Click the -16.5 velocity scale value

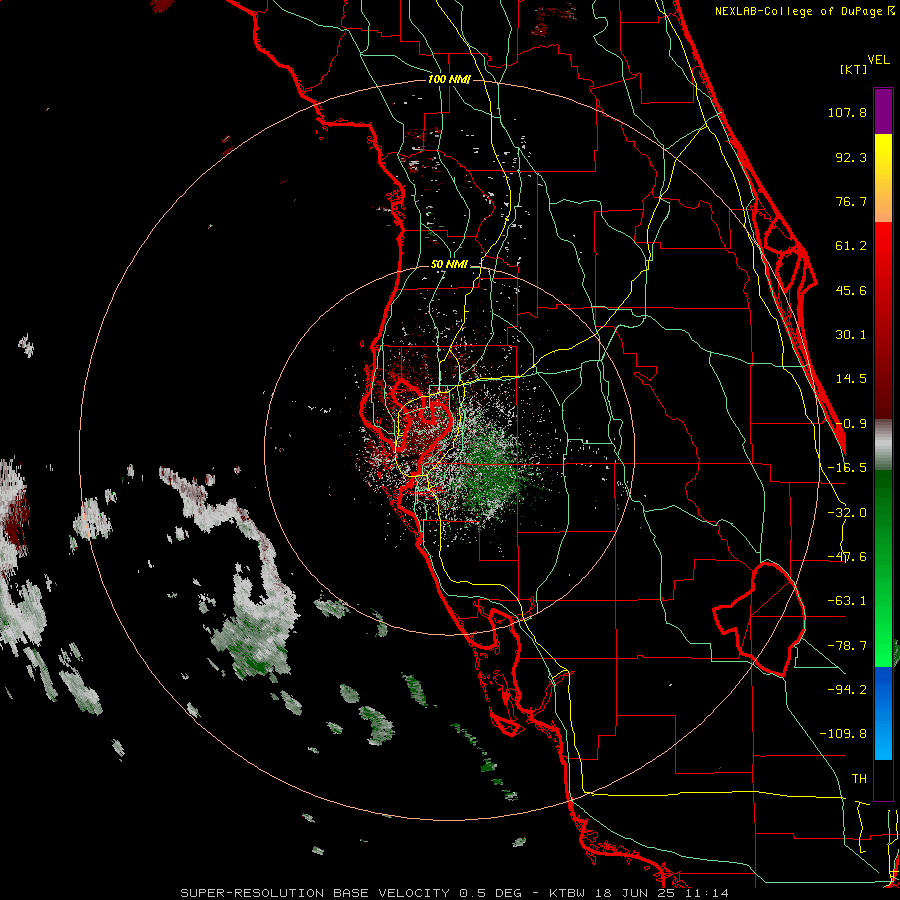point(847,468)
